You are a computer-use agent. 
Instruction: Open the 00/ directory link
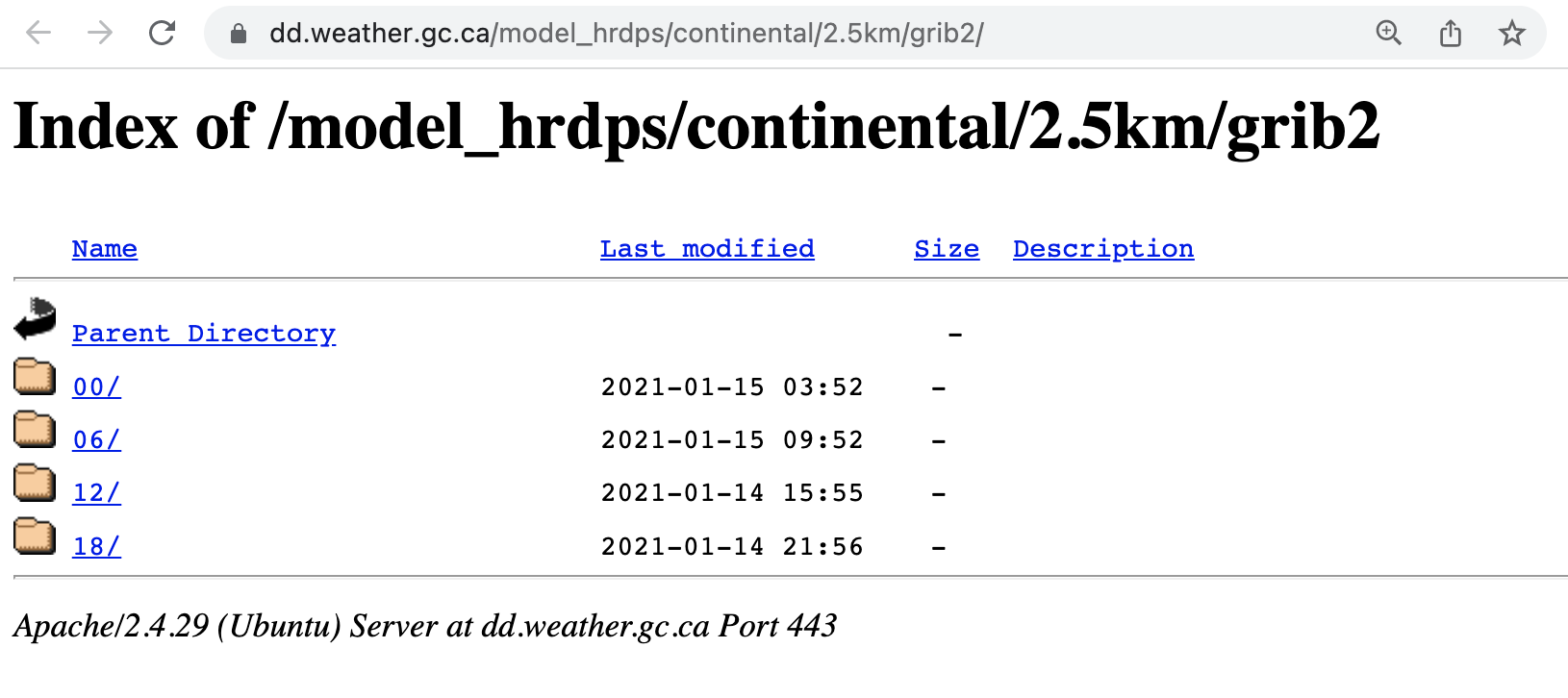[97, 387]
